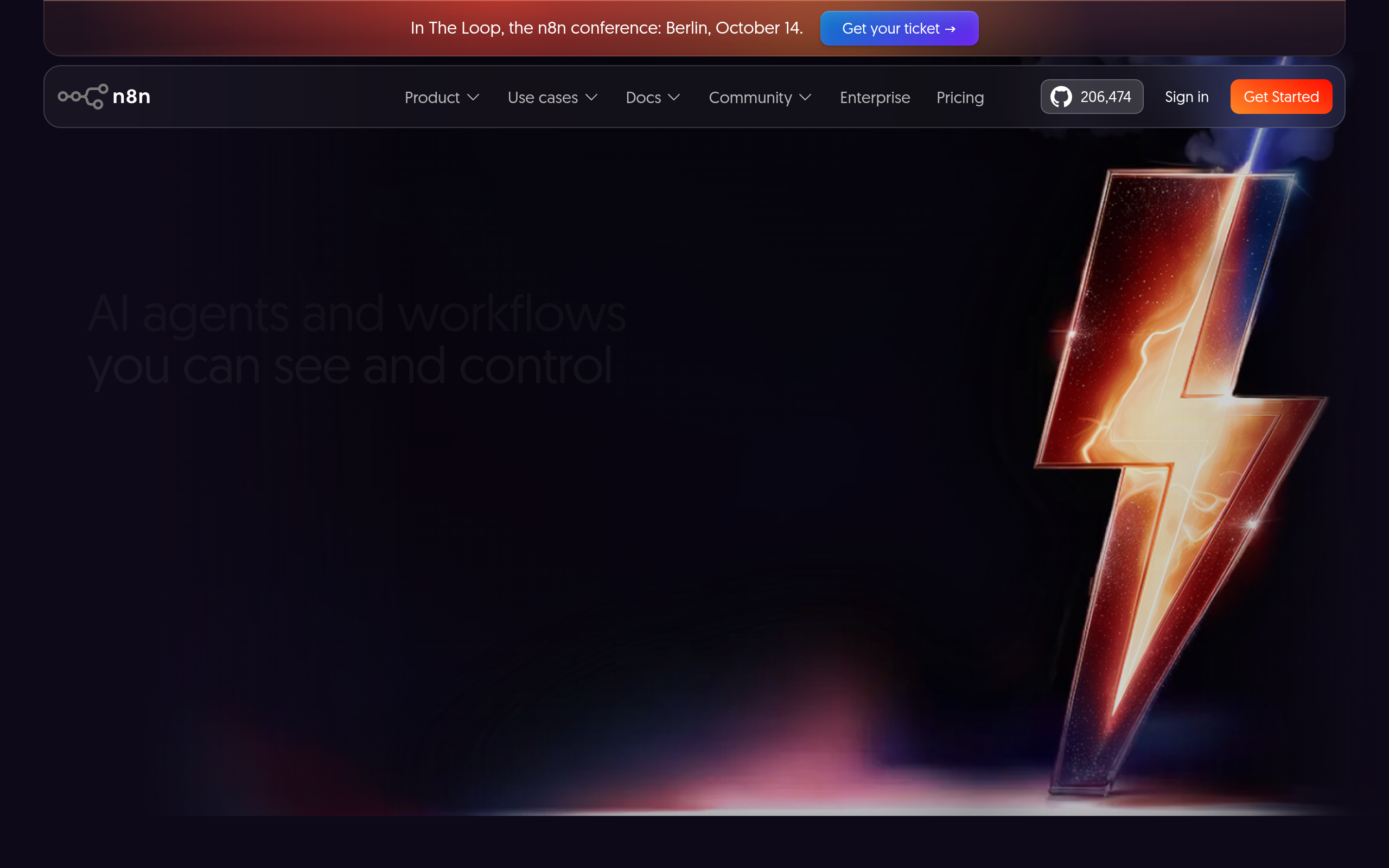Open the Product menu label
Image resolution: width=1389 pixels, height=868 pixels.
coord(432,98)
